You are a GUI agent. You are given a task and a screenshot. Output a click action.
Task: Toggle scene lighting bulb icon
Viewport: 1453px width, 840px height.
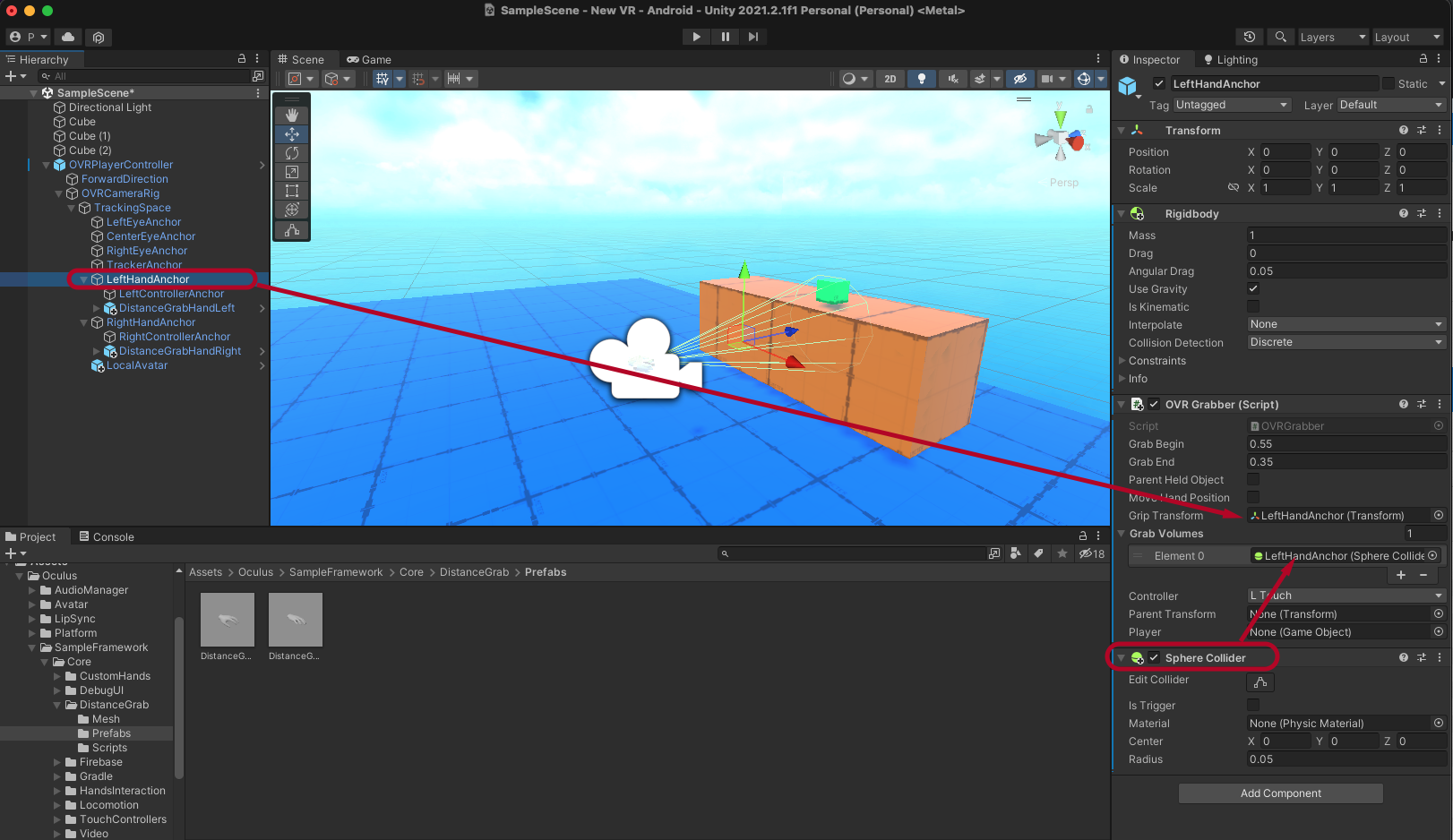pyautogui.click(x=921, y=79)
